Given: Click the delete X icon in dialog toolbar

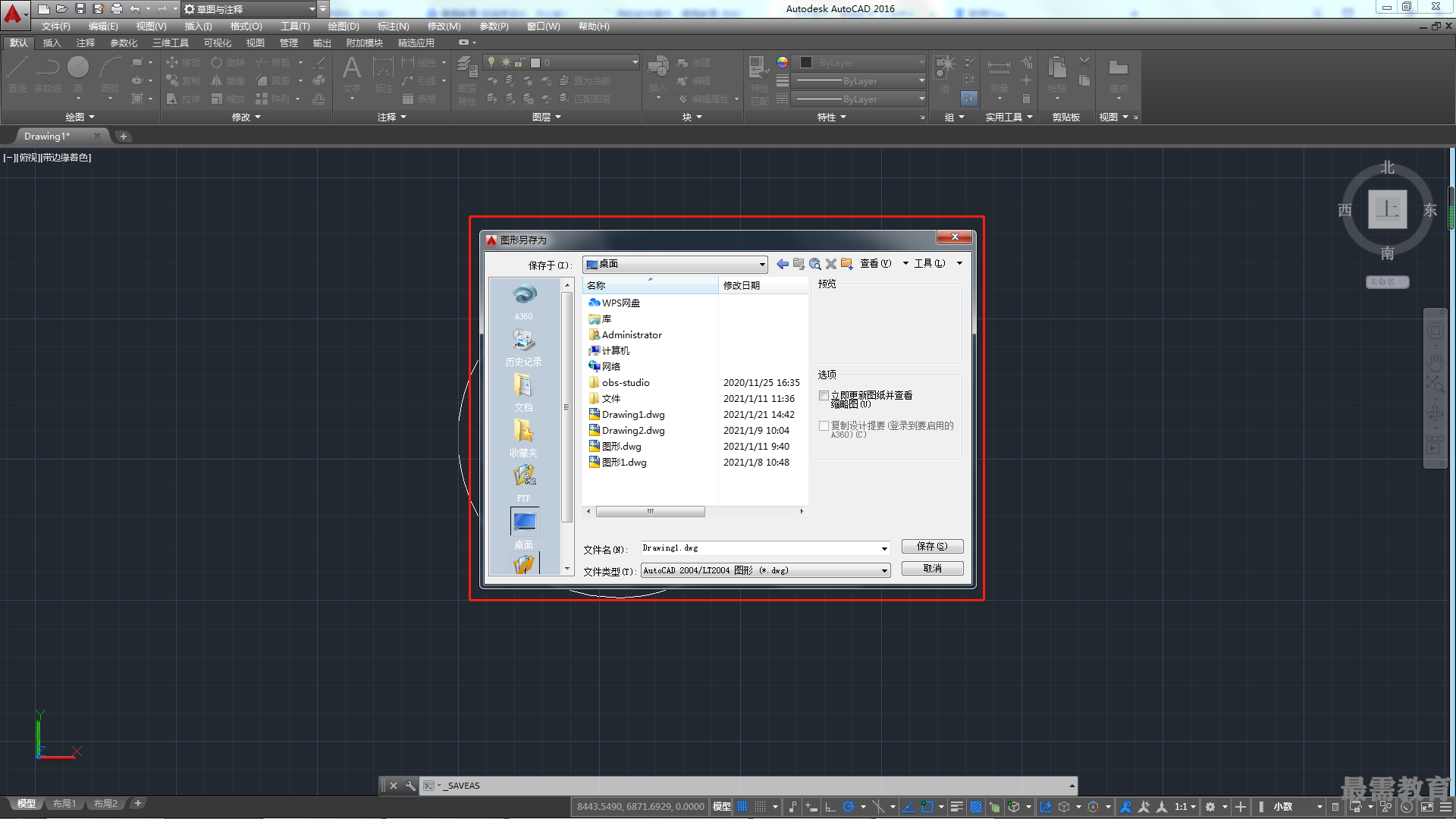Looking at the screenshot, I should (831, 264).
